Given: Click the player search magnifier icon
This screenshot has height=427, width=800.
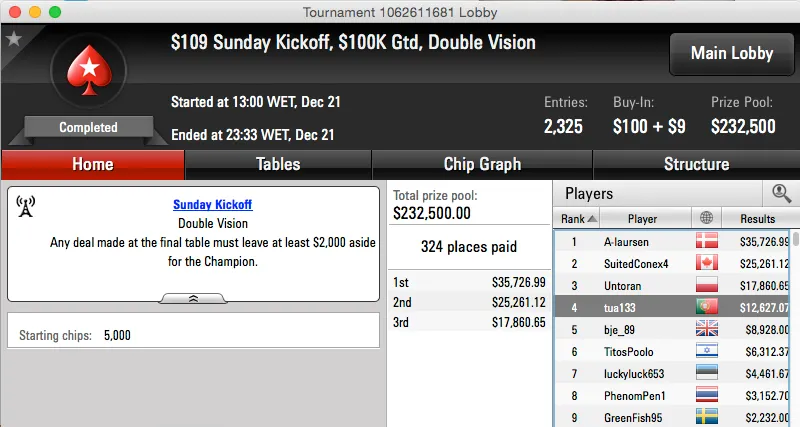Looking at the screenshot, I should pos(781,194).
